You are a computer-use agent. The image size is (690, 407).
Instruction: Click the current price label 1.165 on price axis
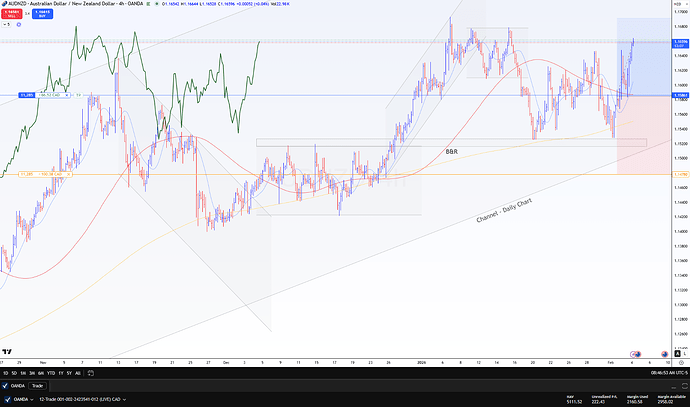680,43
